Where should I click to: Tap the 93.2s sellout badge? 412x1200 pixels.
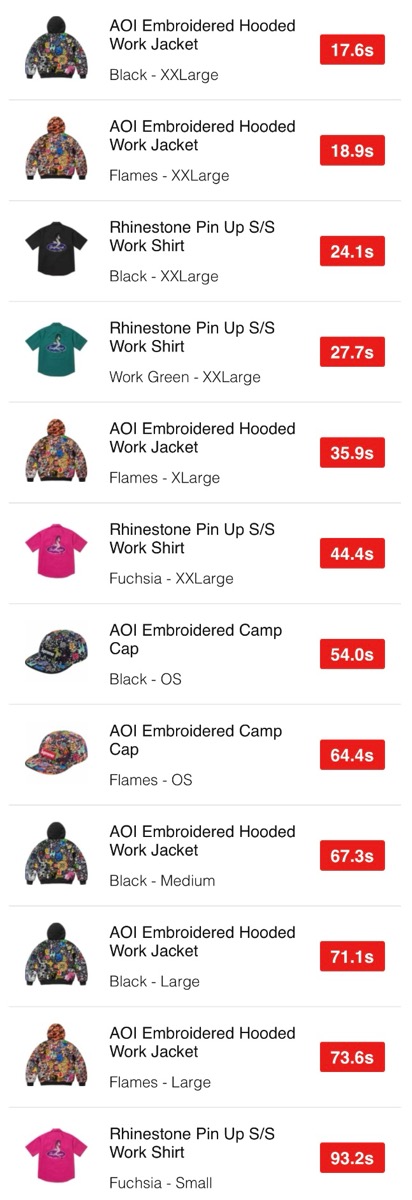tap(352, 1158)
